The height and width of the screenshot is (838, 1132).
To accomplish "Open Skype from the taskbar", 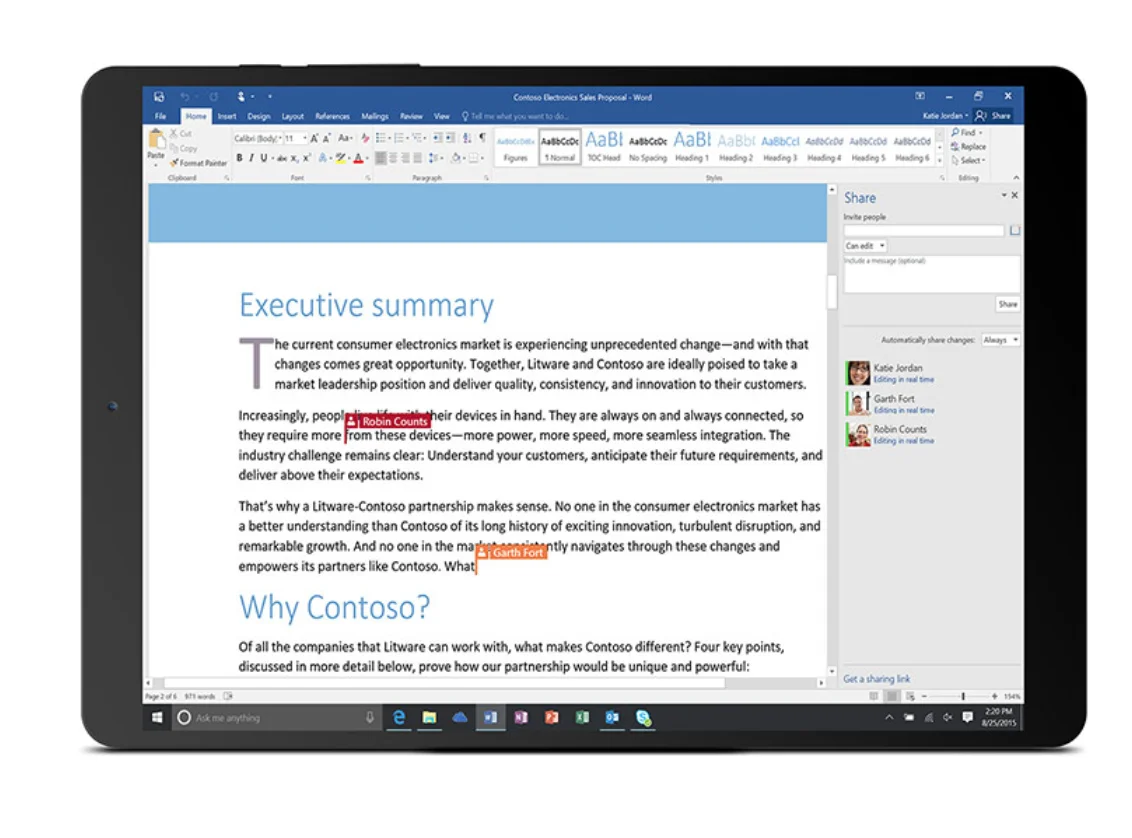I will pyautogui.click(x=643, y=717).
